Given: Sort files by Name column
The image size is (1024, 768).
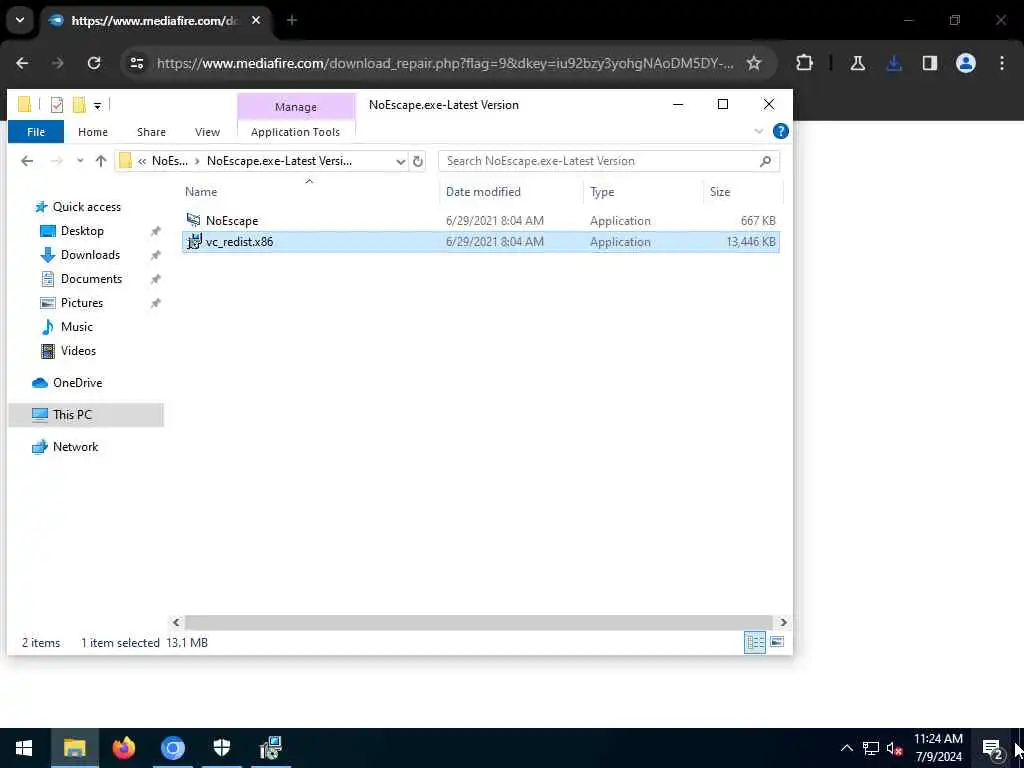Looking at the screenshot, I should 200,192.
